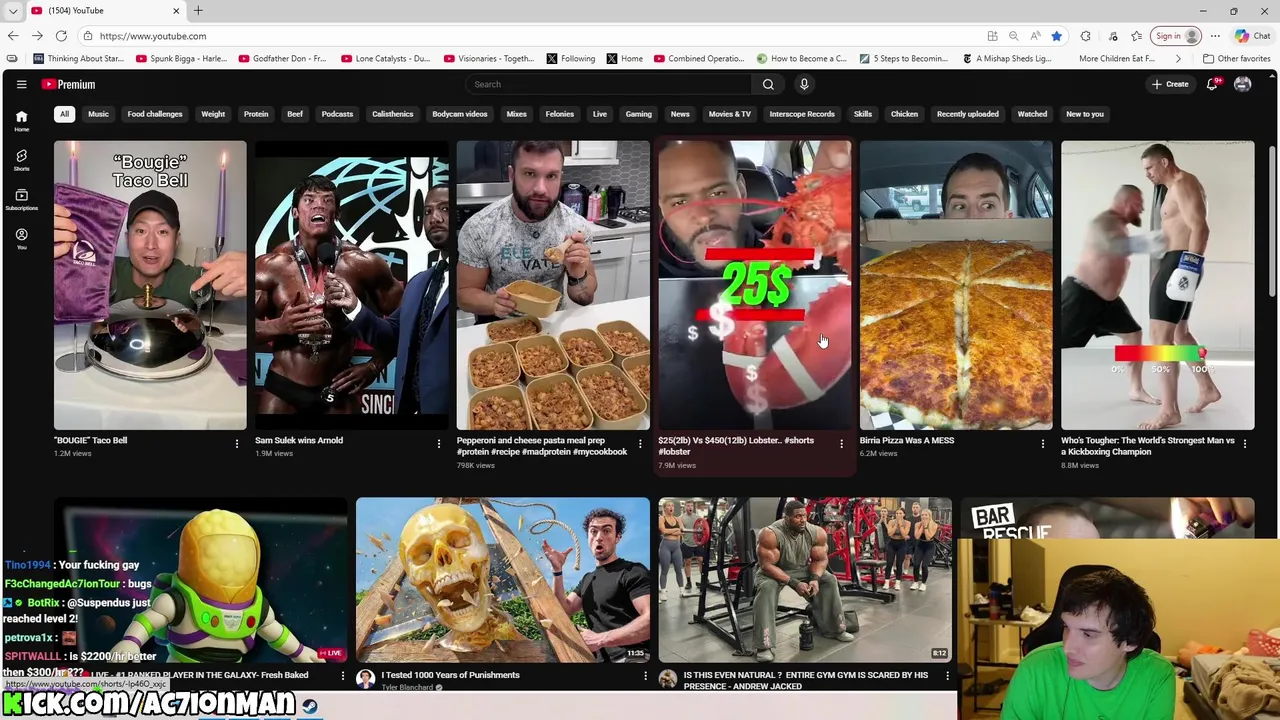This screenshot has width=1280, height=720.
Task: Select the Interscope Records chip
Action: tap(802, 114)
